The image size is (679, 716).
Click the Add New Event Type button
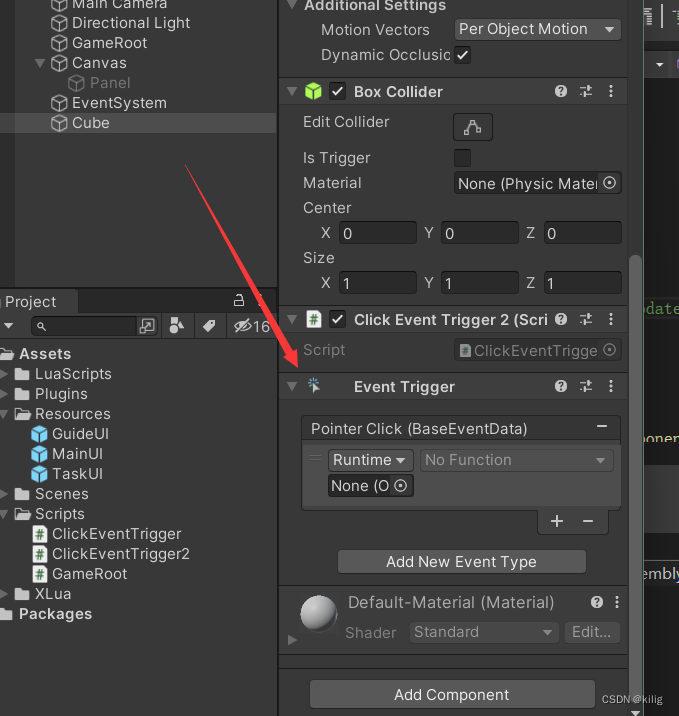click(x=461, y=562)
